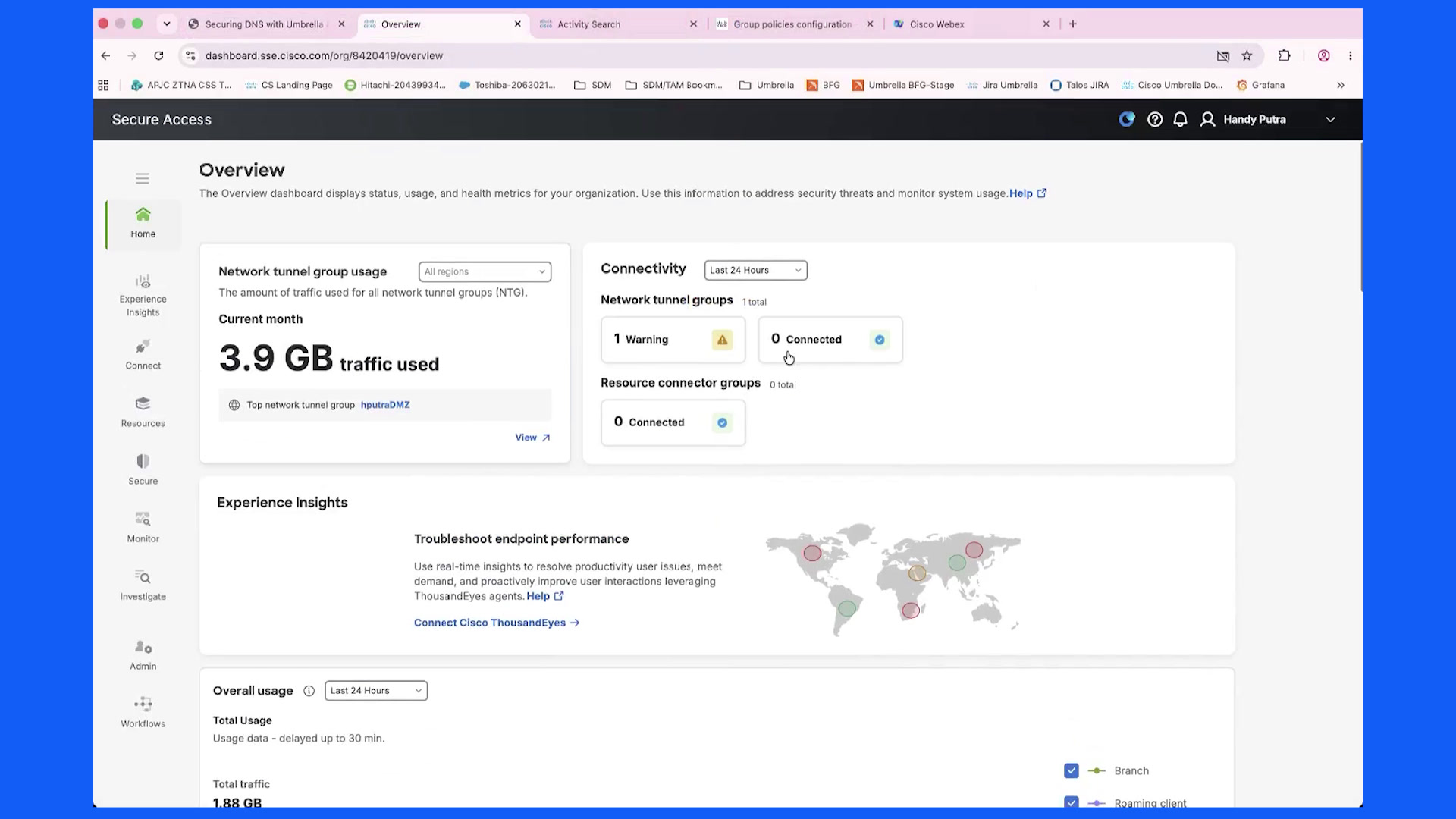Open notifications bell icon
The height and width of the screenshot is (819, 1456).
pos(1180,119)
